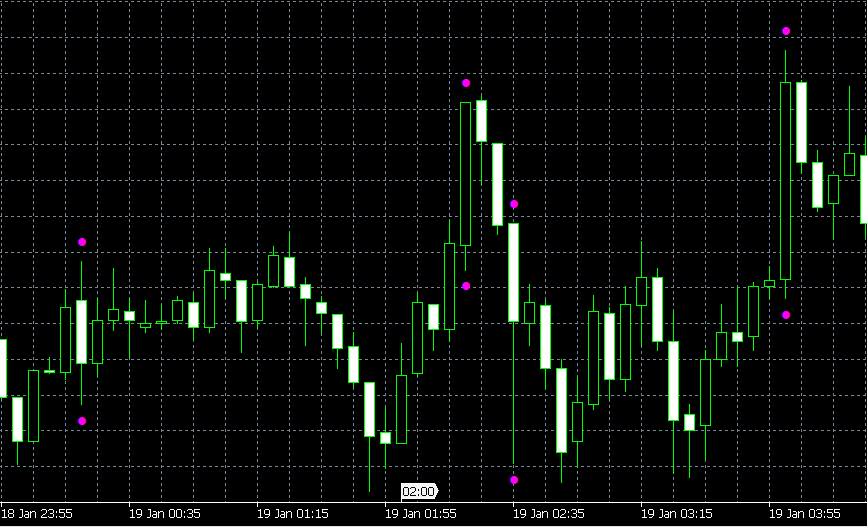Select the 19 Jan 02:35 time label

[549, 514]
